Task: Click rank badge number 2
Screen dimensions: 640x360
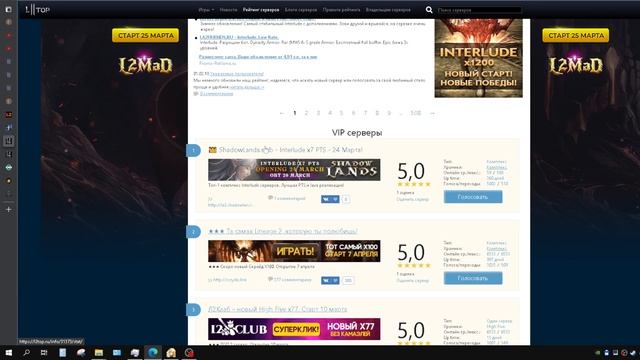Action: coord(193,231)
